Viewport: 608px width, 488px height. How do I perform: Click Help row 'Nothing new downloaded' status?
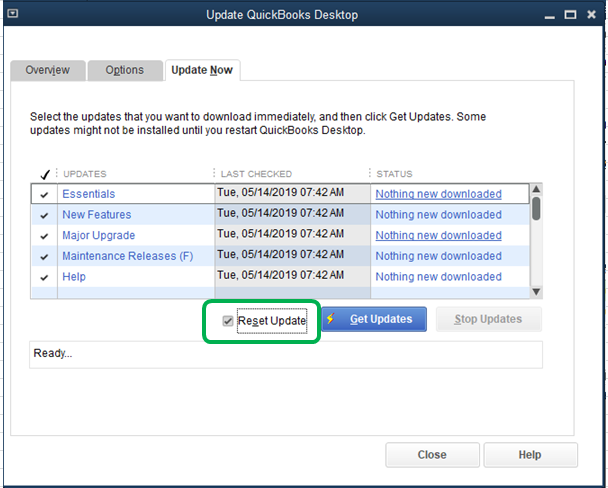point(439,276)
